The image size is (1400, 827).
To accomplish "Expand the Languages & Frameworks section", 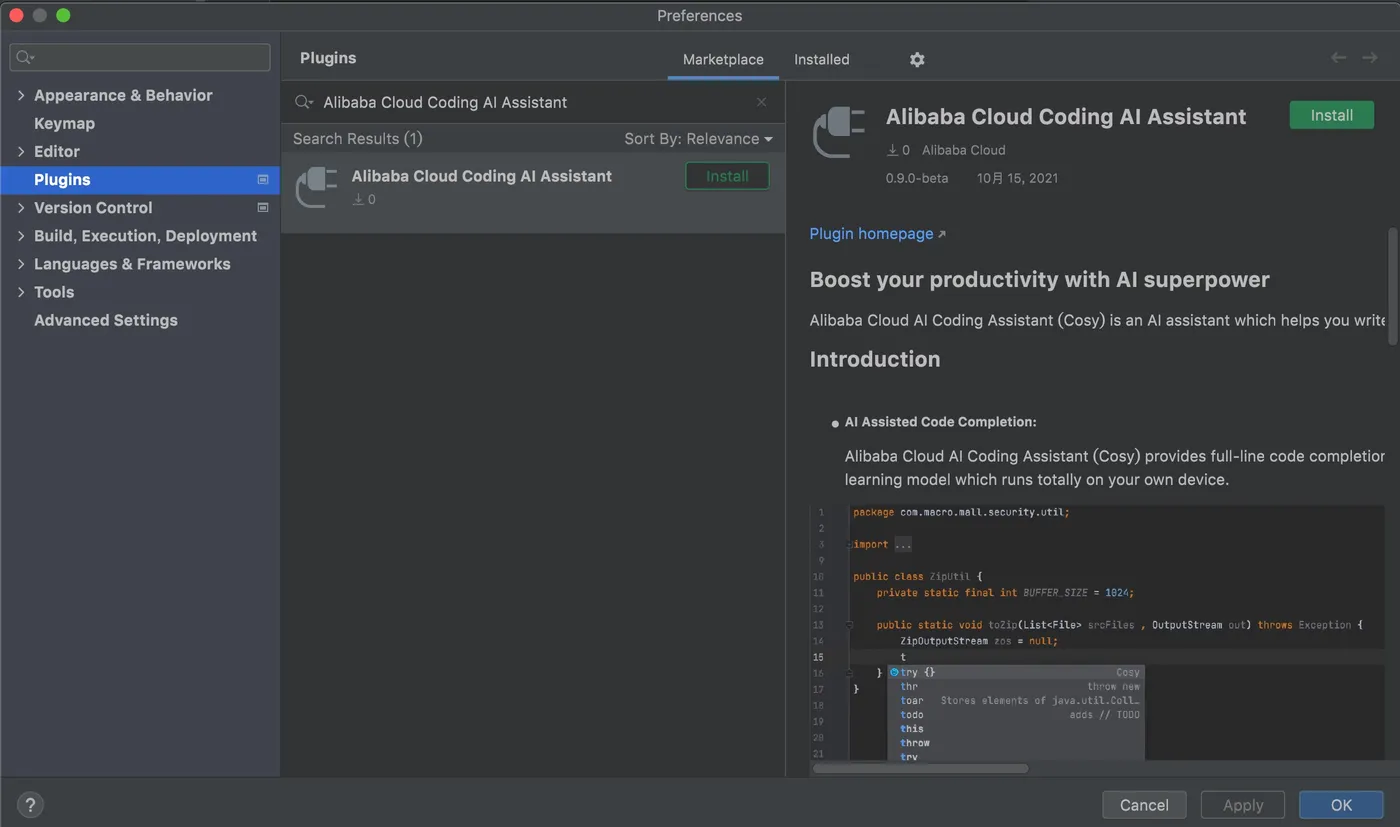I will pos(21,264).
